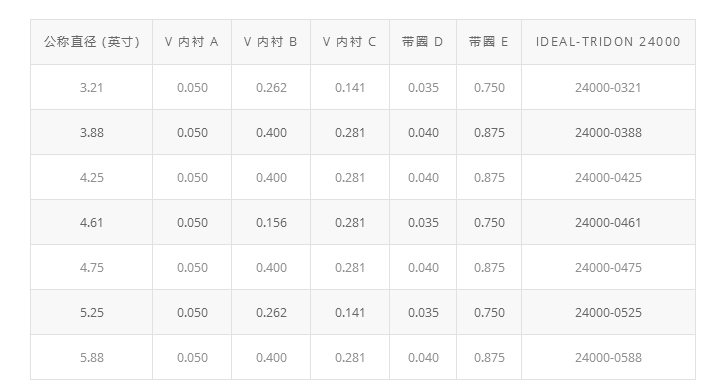Click the IDEAL-TRIDON 24000 column header
Viewport: 722px width, 392px height.
click(608, 42)
